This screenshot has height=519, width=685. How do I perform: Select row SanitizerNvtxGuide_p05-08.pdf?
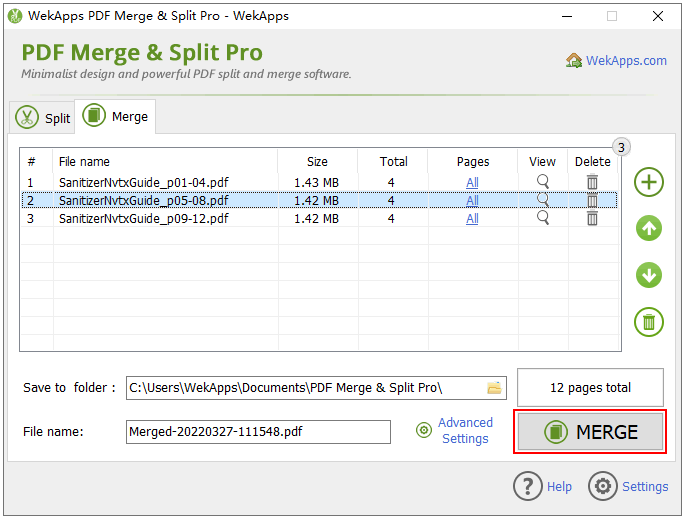tap(320, 201)
